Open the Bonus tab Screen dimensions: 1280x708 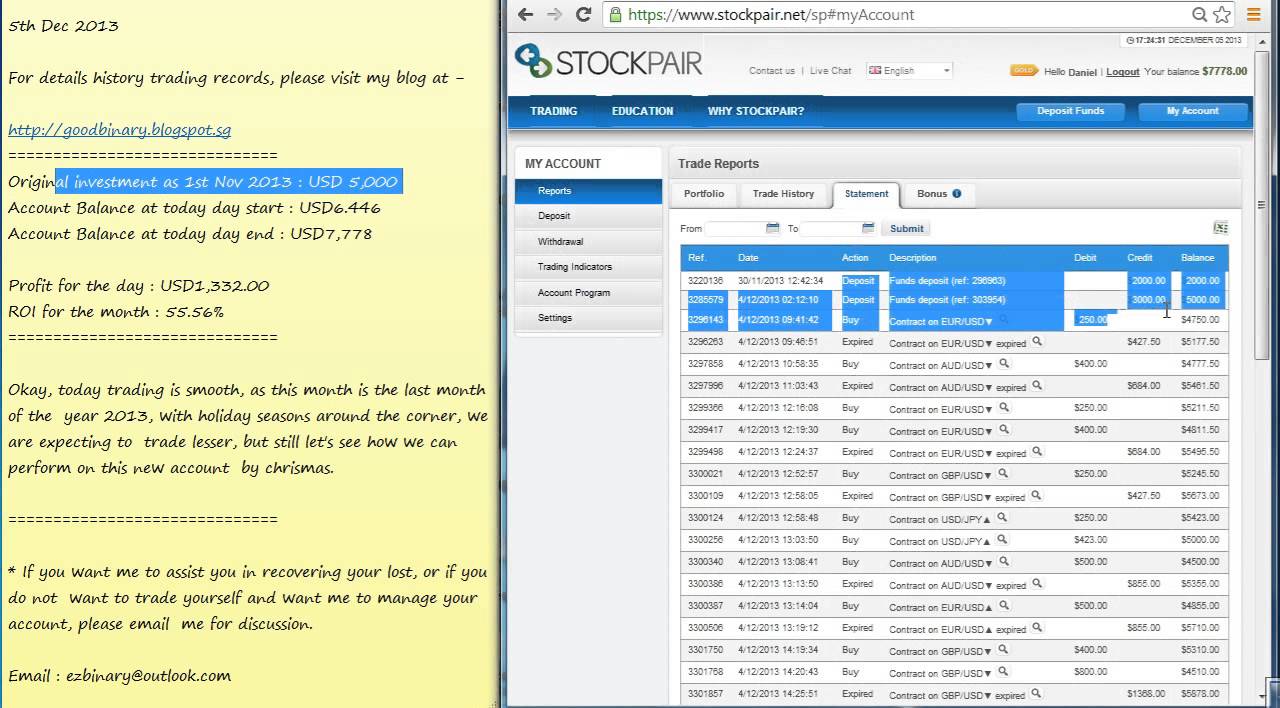click(938, 194)
